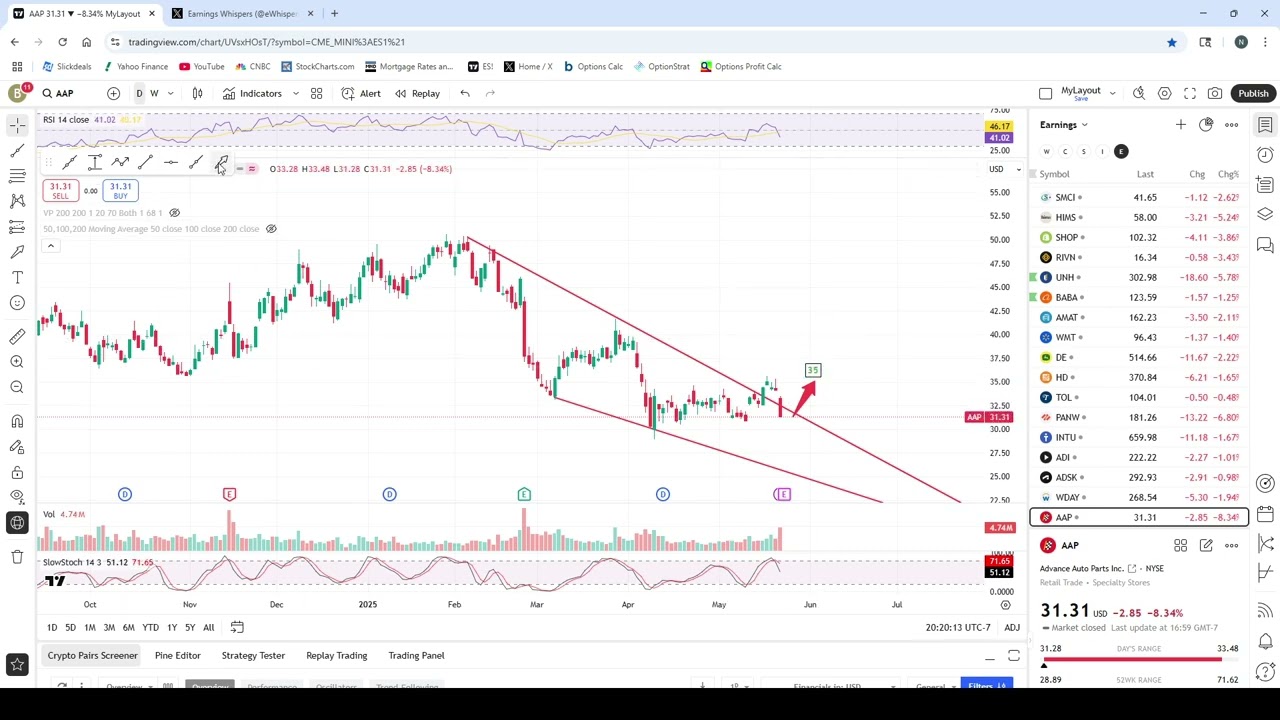Expand the Earnings watchlist dropdown
This screenshot has height=720, width=1280.
coord(1064,125)
